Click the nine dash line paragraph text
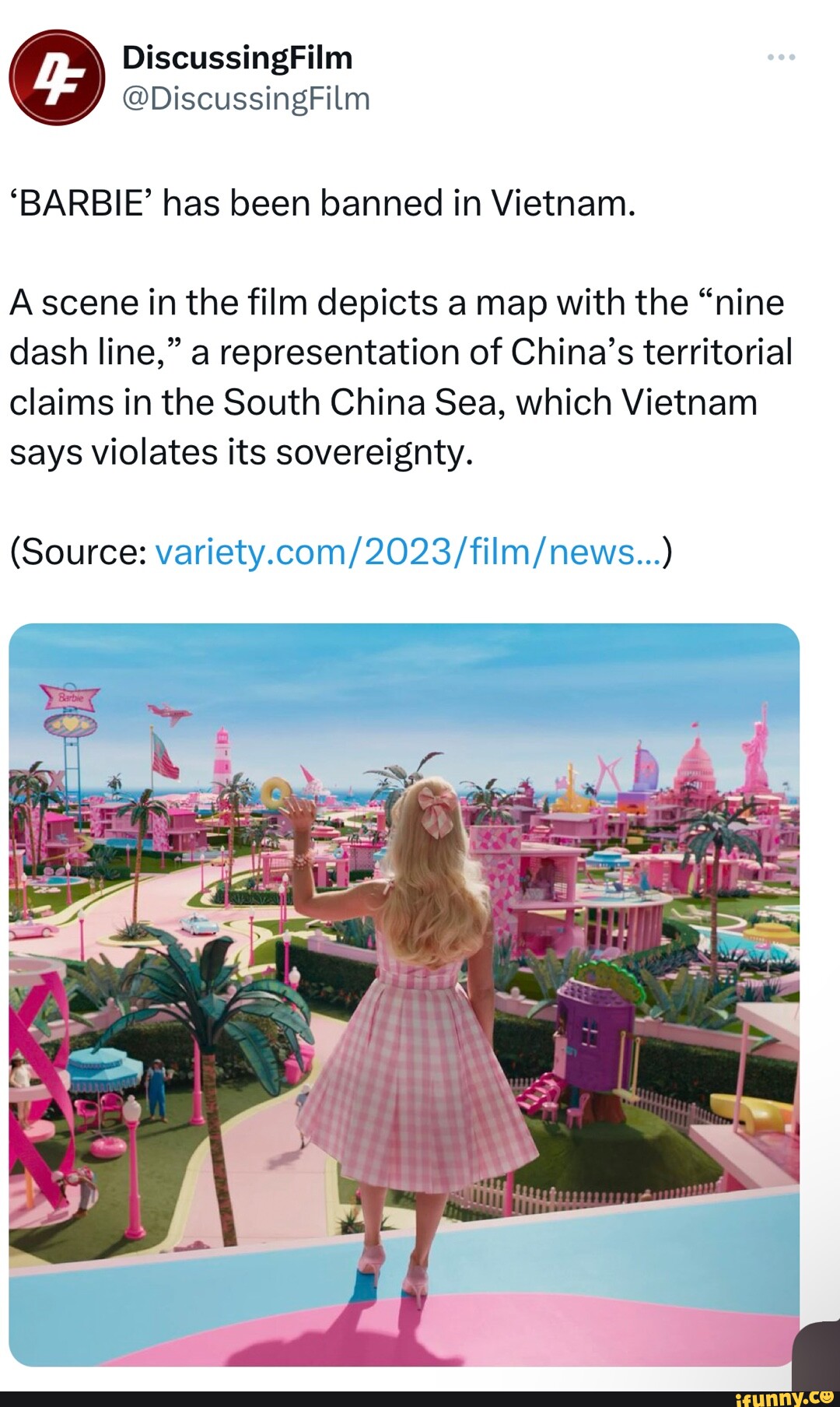 click(401, 377)
